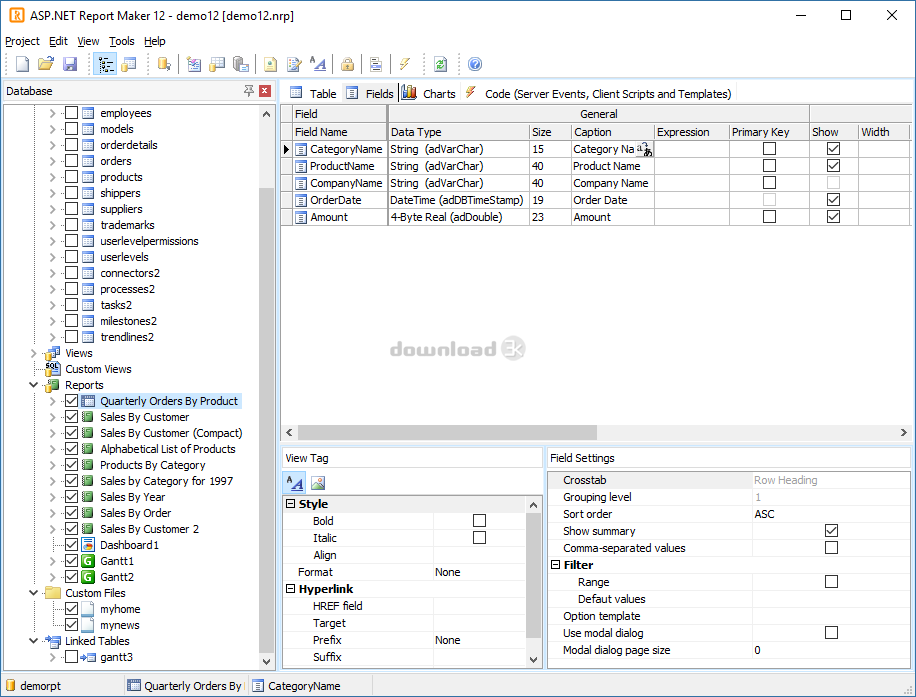Click the demorpt database icon in status bar

tap(11, 685)
